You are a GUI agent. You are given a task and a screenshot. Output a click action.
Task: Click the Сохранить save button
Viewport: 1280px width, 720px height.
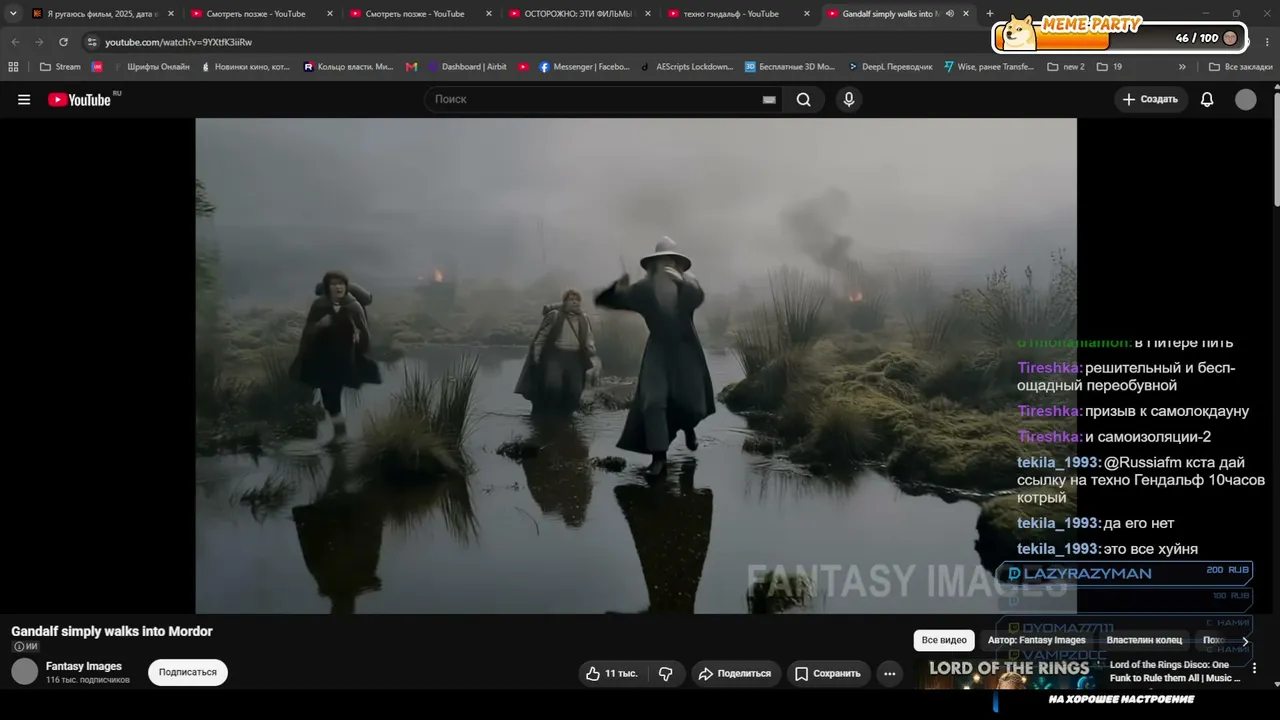(828, 674)
